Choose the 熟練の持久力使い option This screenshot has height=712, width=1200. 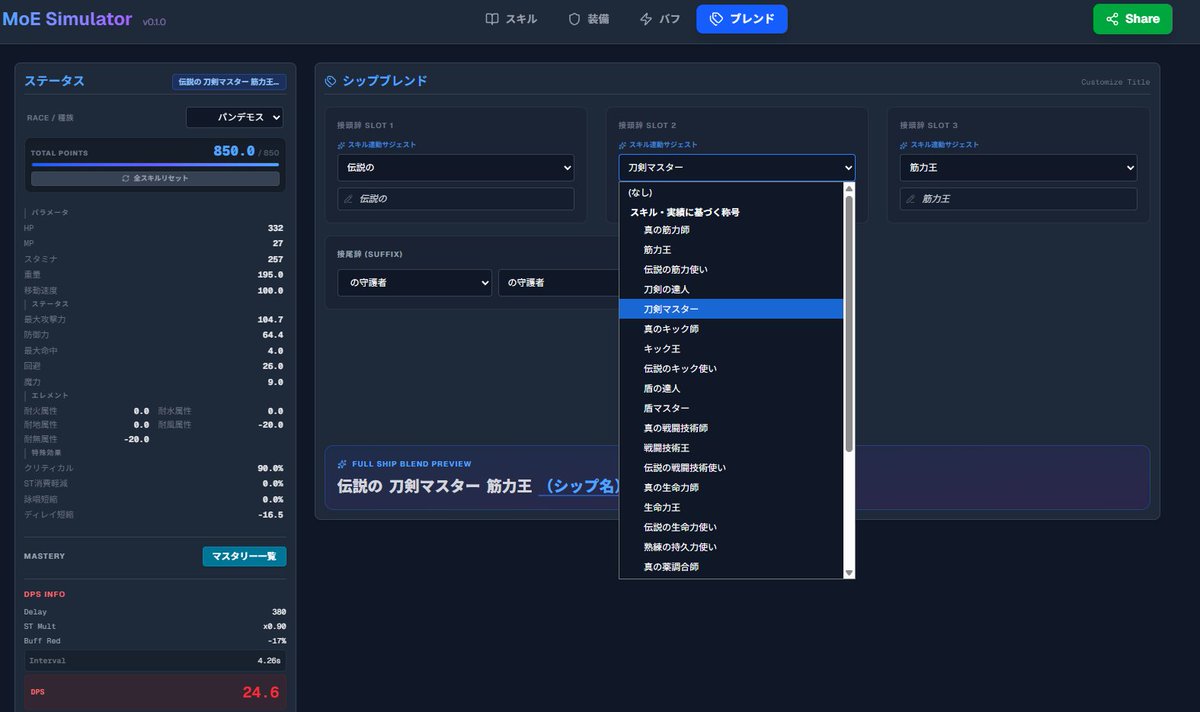[732, 547]
